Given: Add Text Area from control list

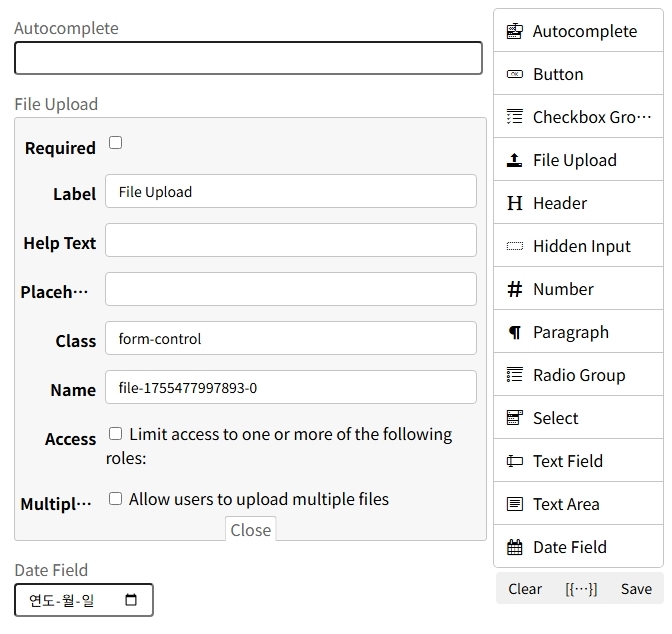Looking at the screenshot, I should (578, 504).
